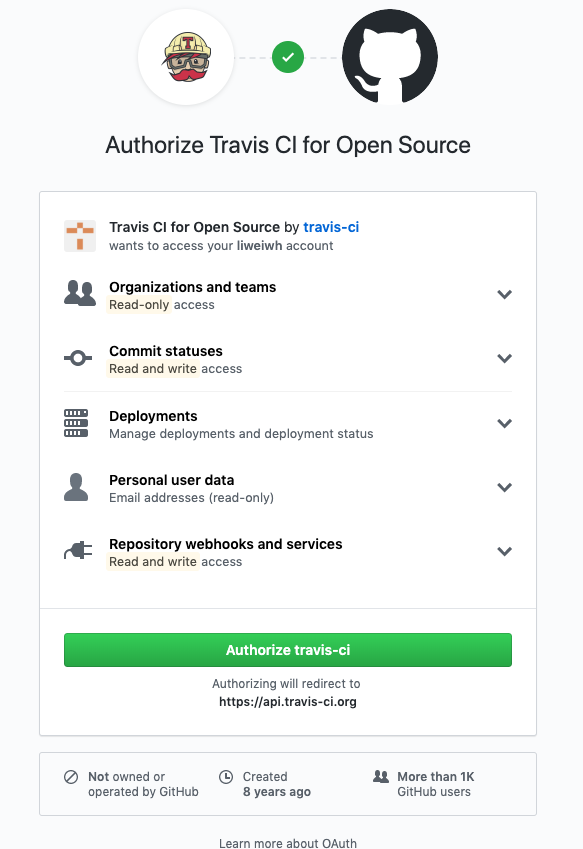Click the Organizations and teams people icon
Viewport: 583px width, 849px height.
point(80,293)
